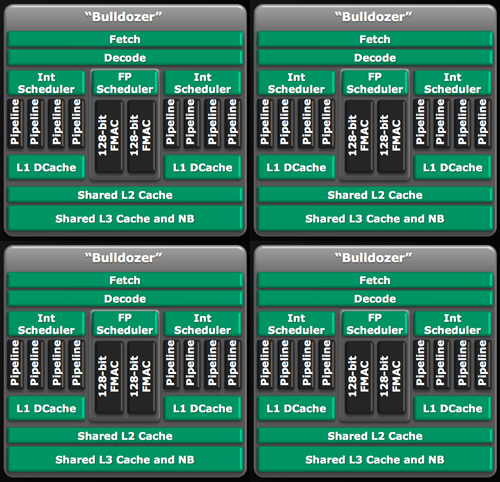Click right L1 DCache in lower-left module

[203, 408]
